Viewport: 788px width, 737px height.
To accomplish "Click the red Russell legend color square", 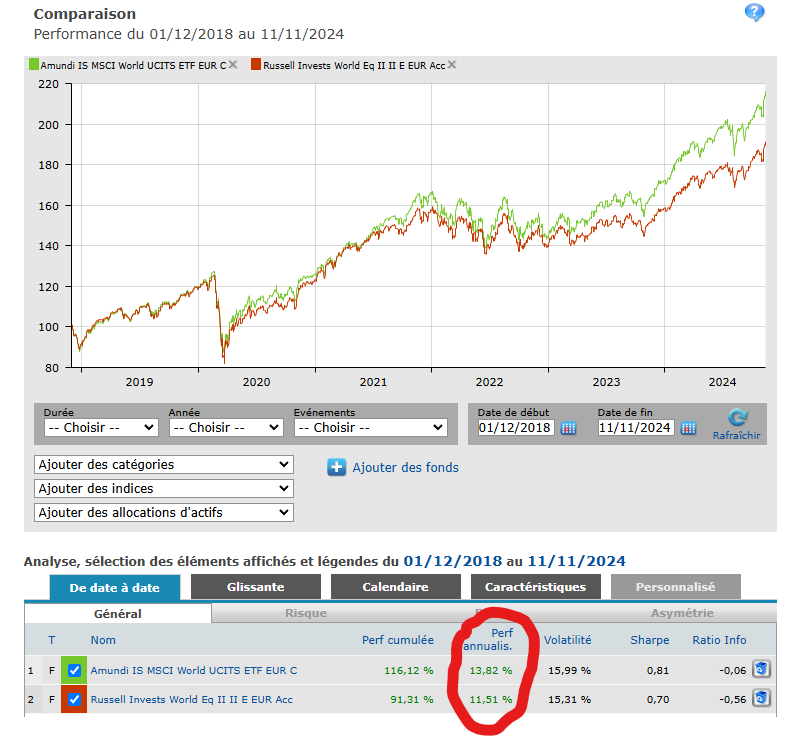I will (256, 64).
